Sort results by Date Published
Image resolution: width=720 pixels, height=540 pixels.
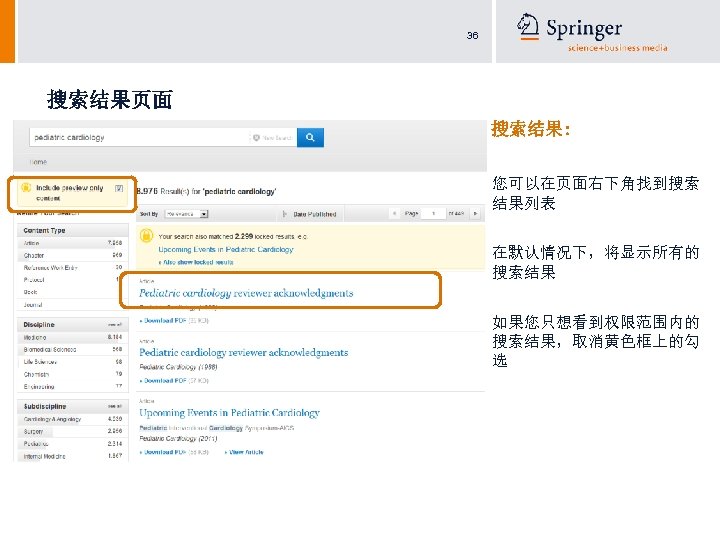click(x=315, y=214)
